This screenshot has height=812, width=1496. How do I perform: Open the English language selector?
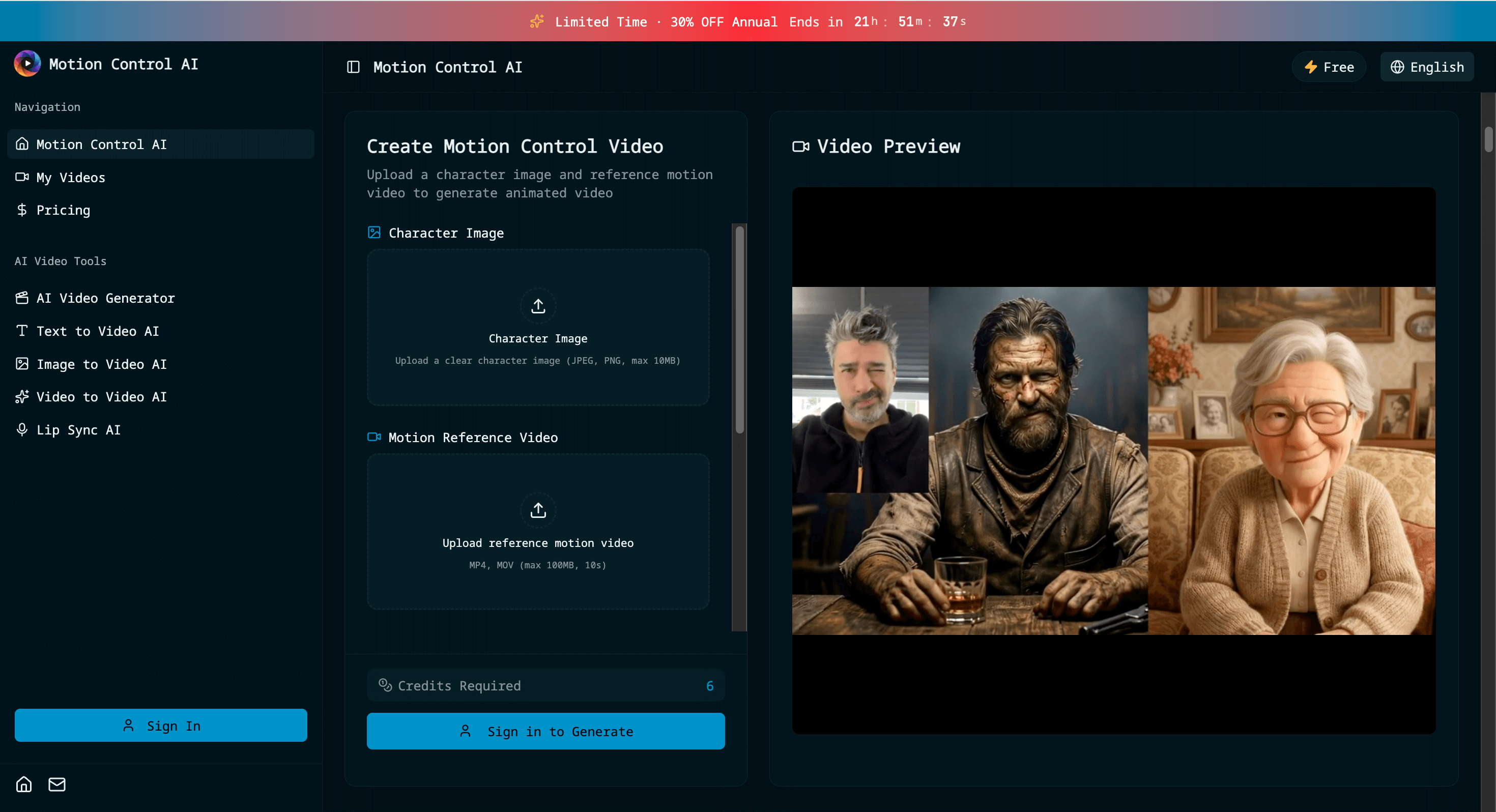click(1427, 66)
